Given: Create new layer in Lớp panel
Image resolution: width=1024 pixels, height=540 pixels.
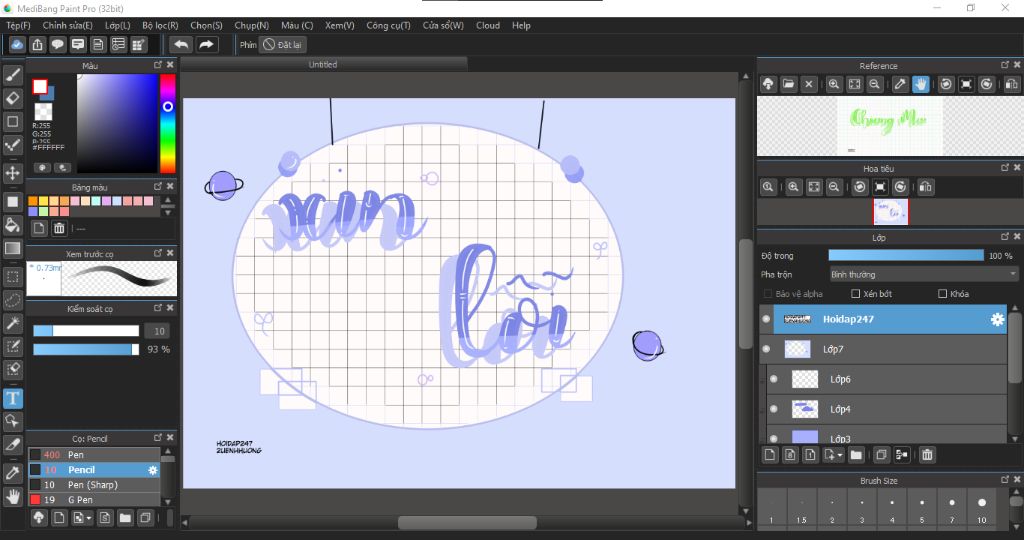Looking at the screenshot, I should click(770, 454).
